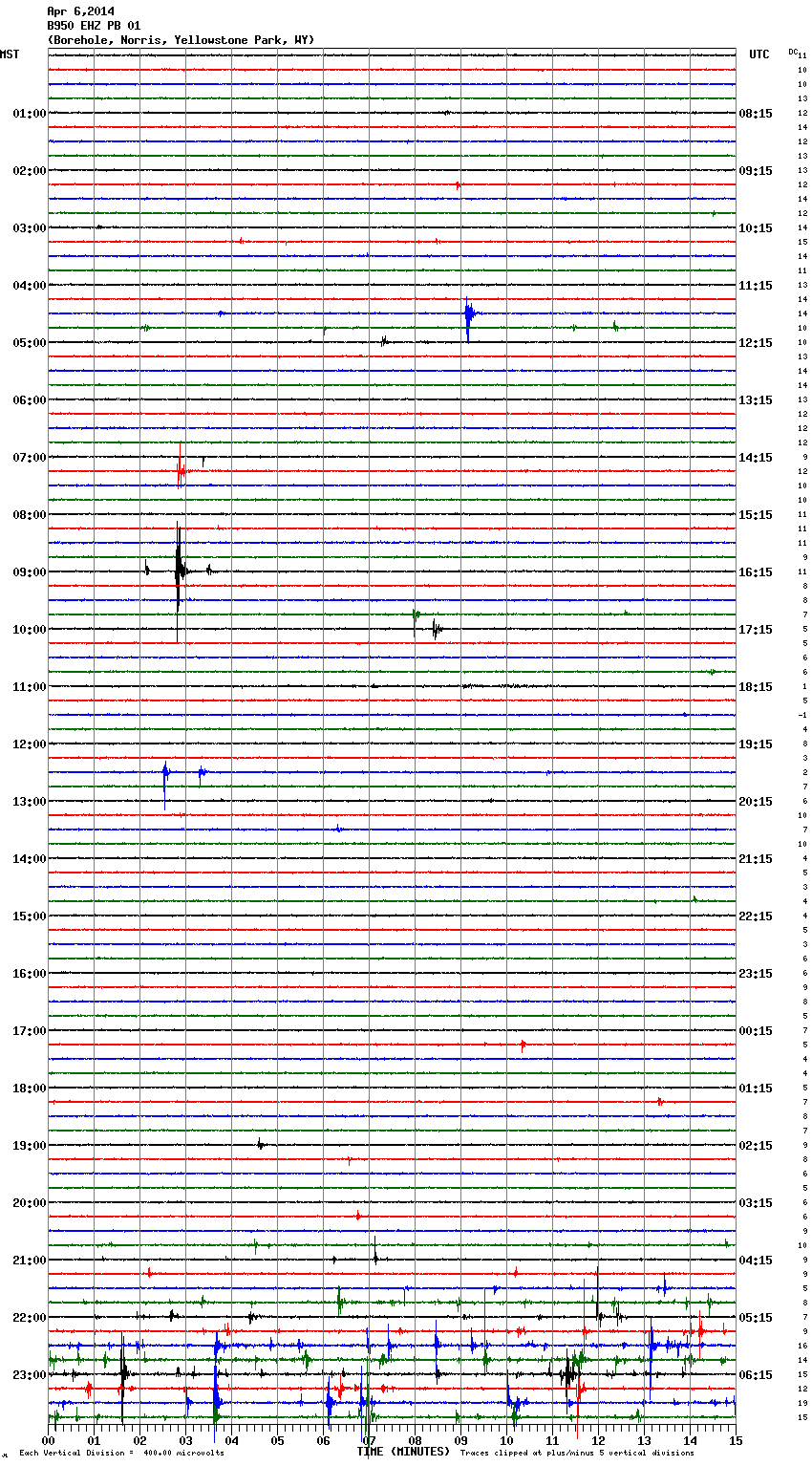
Task: Click the "TIME (MINUTES)" axis title
Action: tap(403, 1452)
